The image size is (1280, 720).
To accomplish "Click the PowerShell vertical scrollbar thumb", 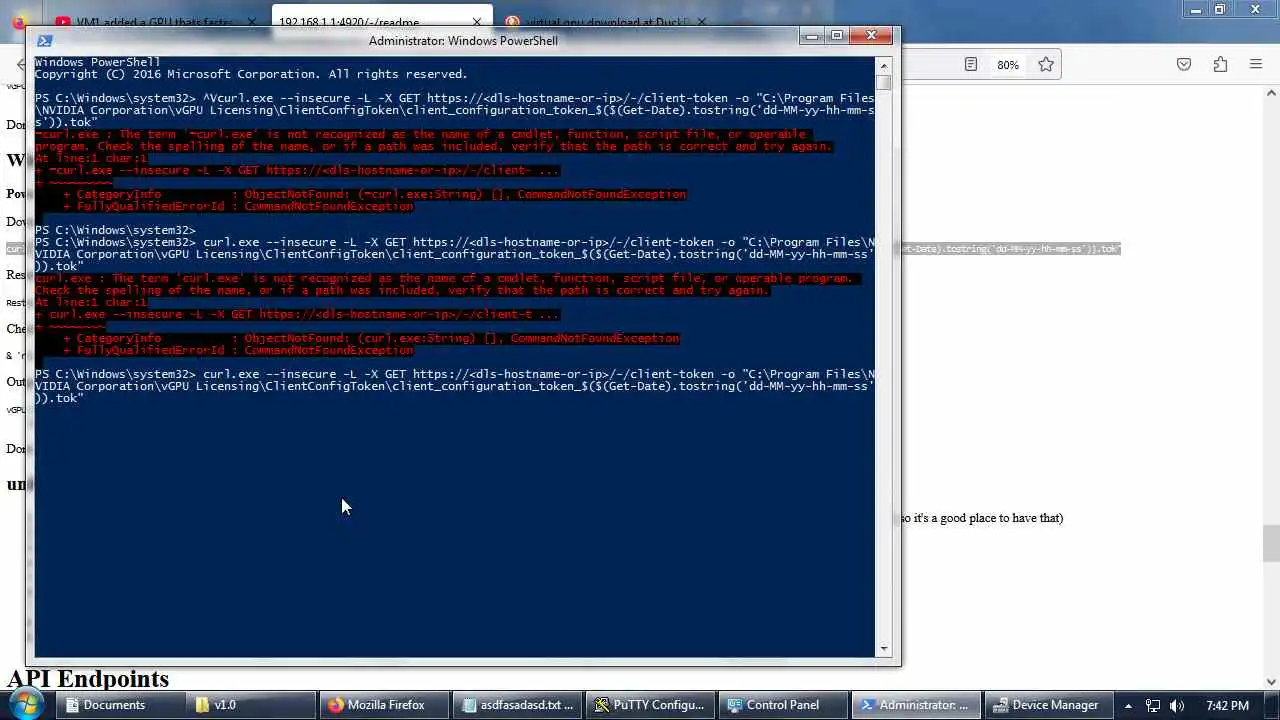I will click(883, 83).
